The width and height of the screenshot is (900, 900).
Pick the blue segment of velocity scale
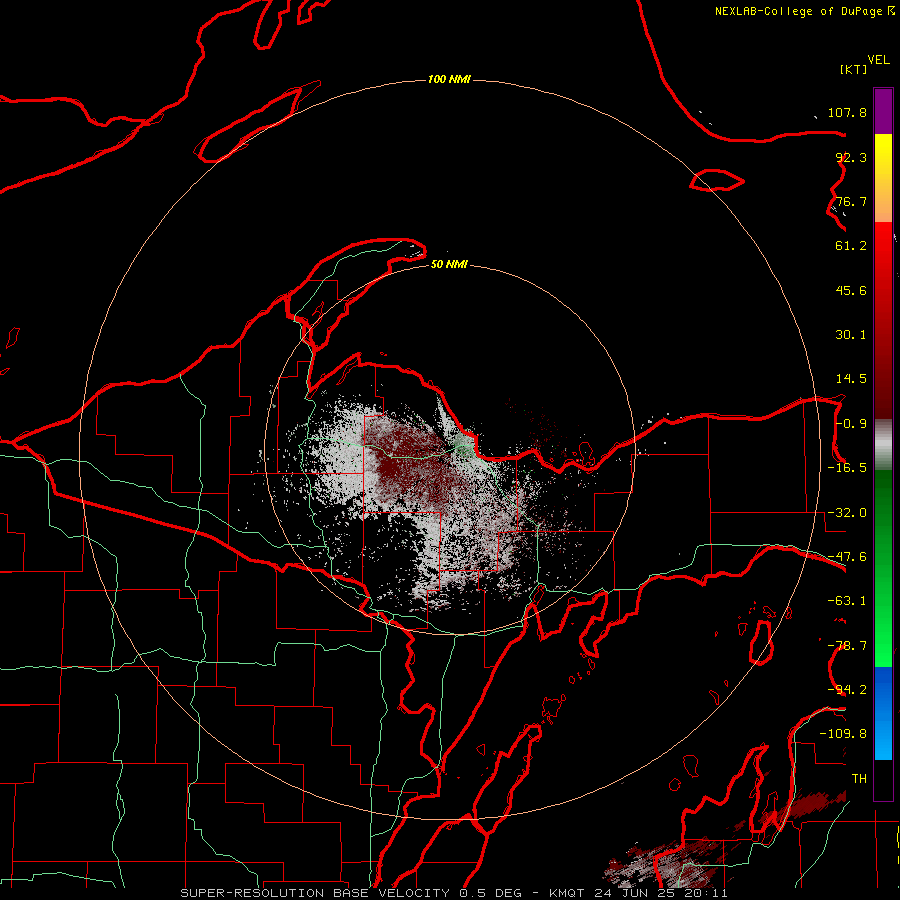click(883, 713)
